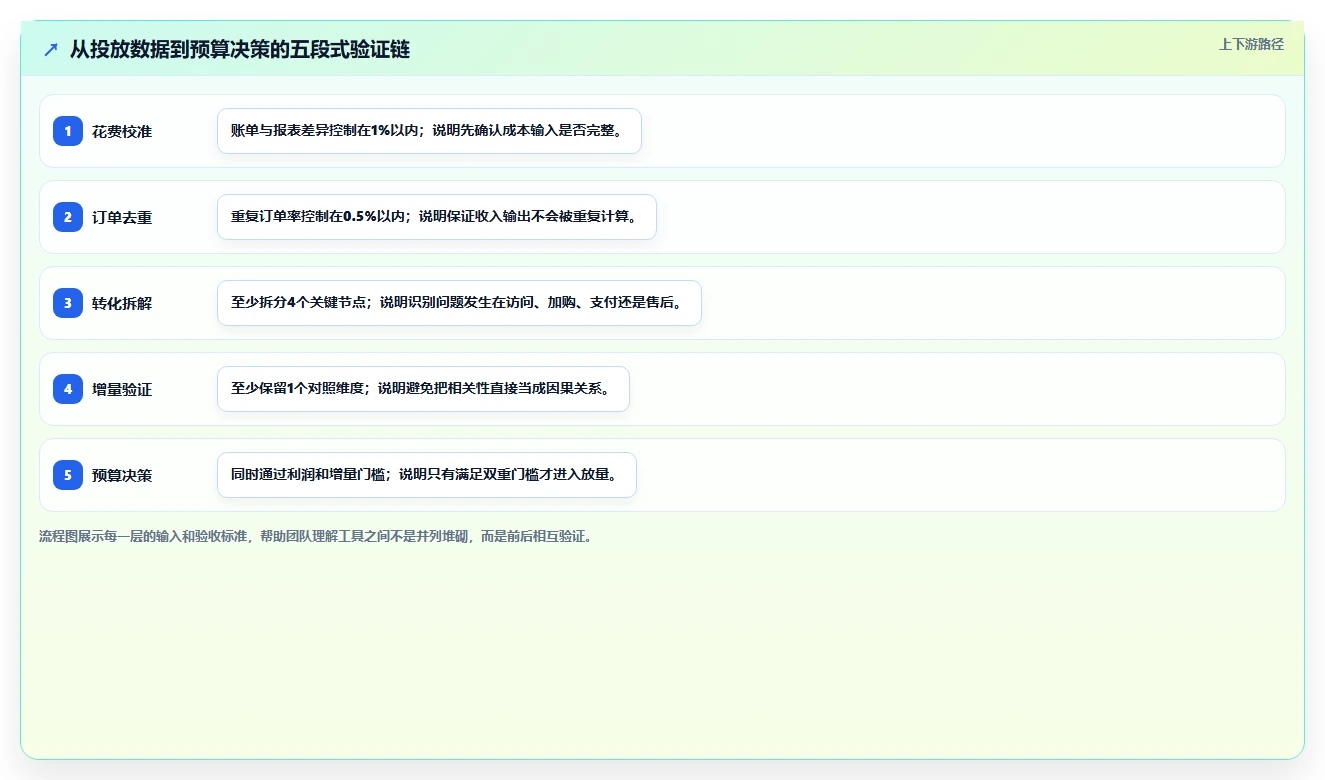Screen dimensions: 1325x780
Task: Click the title 从投放数据到预算决策的五段式验证链
Action: tap(240, 50)
